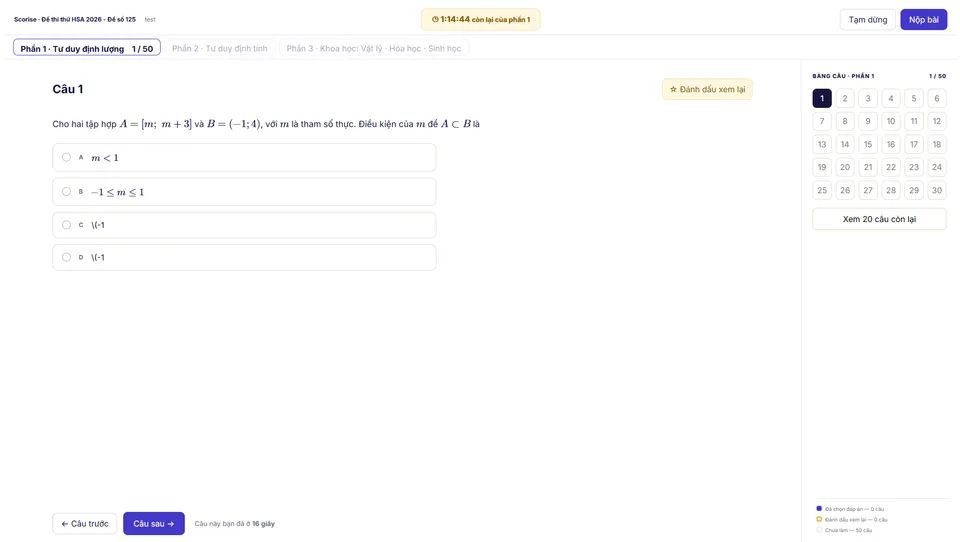Go back with Câu trước button
960x542 pixels.
[84, 524]
